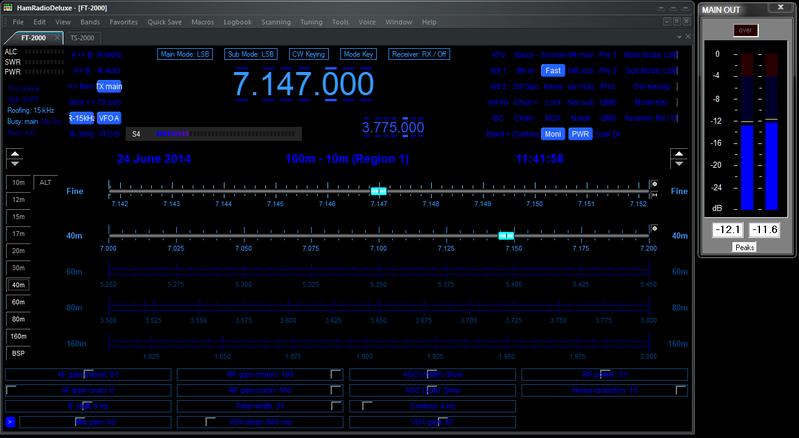Select the 15m band button
Image resolution: width=799 pixels, height=438 pixels.
tap(18, 216)
